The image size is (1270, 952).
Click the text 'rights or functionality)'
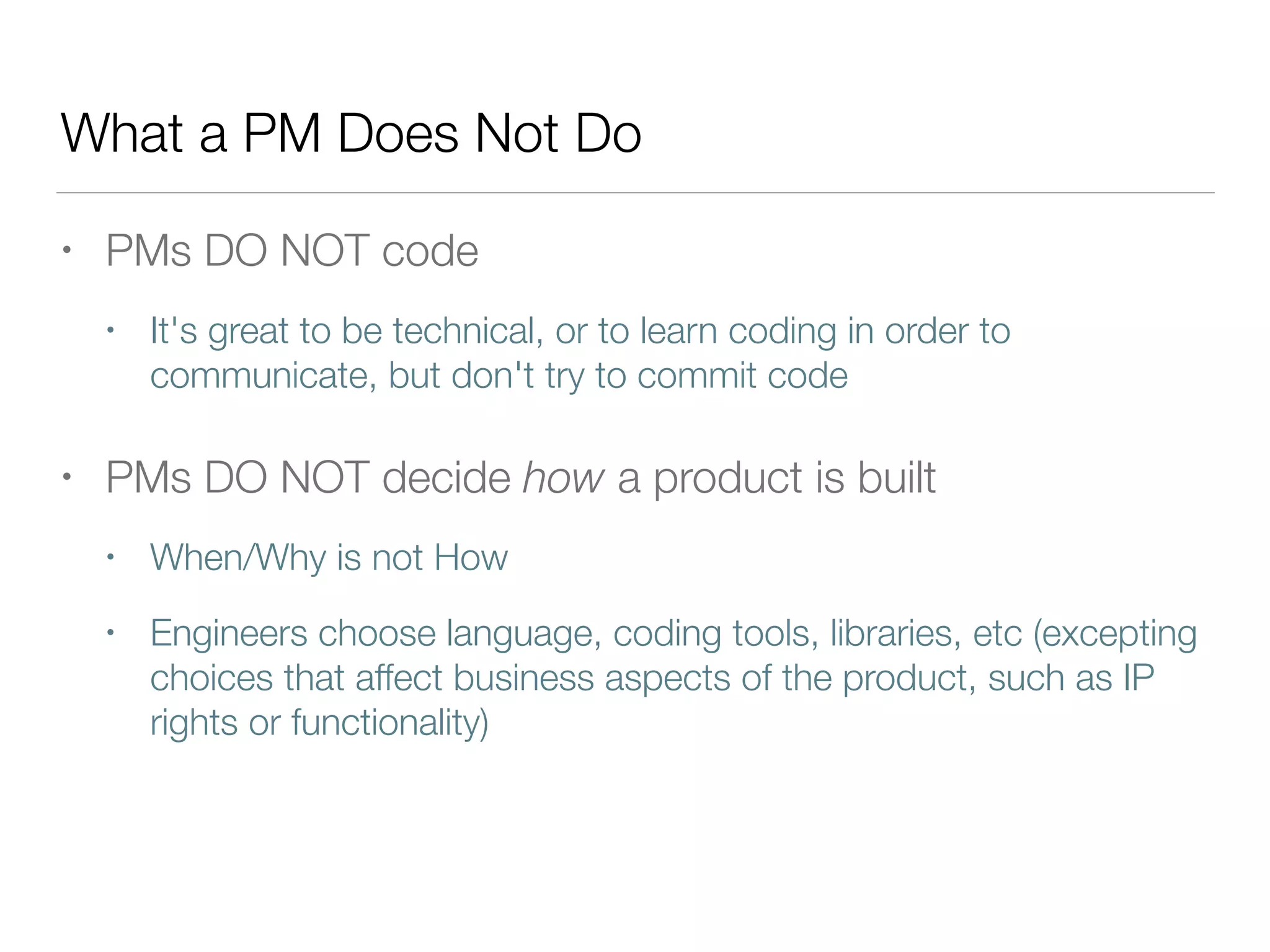[319, 723]
